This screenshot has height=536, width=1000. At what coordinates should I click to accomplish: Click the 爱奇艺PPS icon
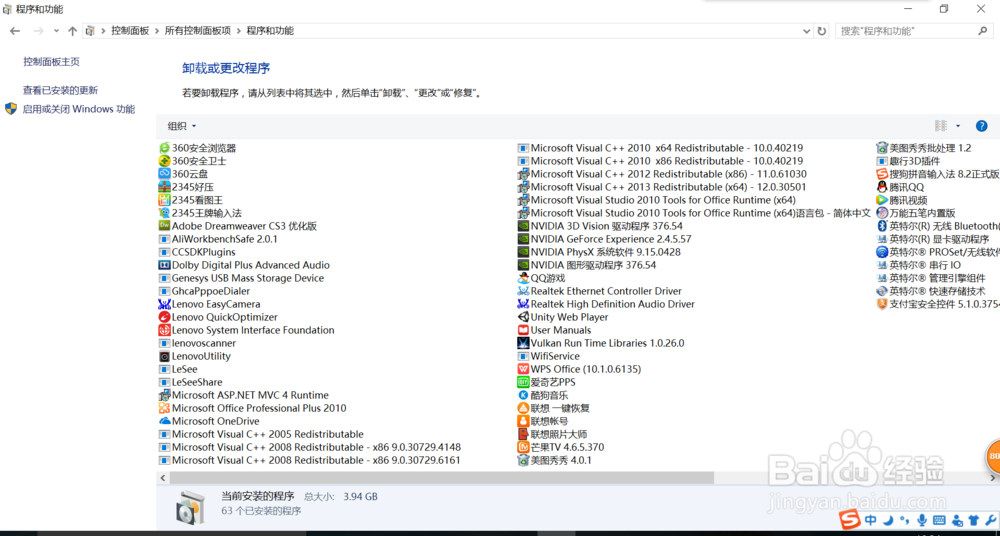tap(523, 382)
